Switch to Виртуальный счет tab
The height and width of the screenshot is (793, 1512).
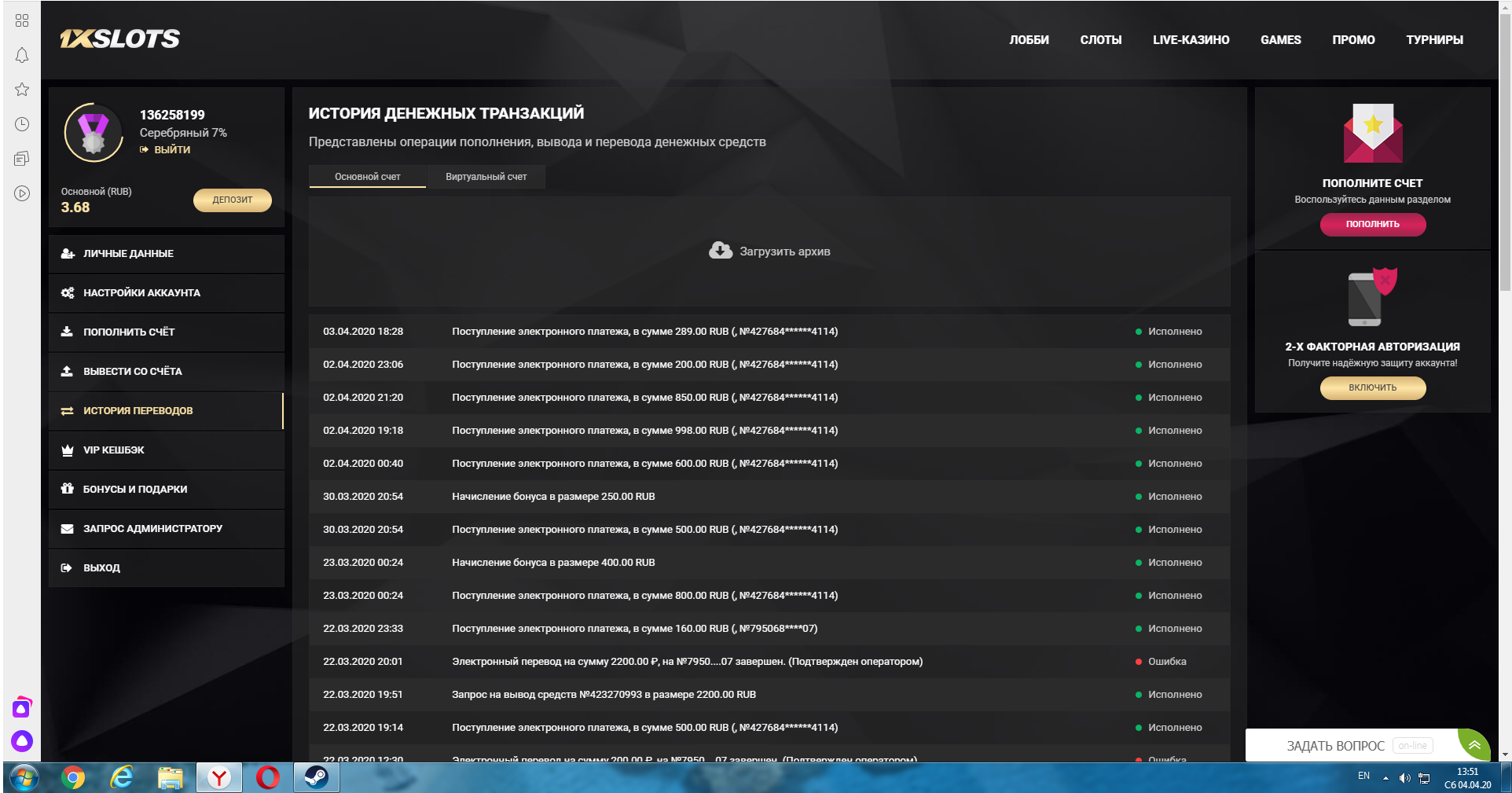point(486,177)
